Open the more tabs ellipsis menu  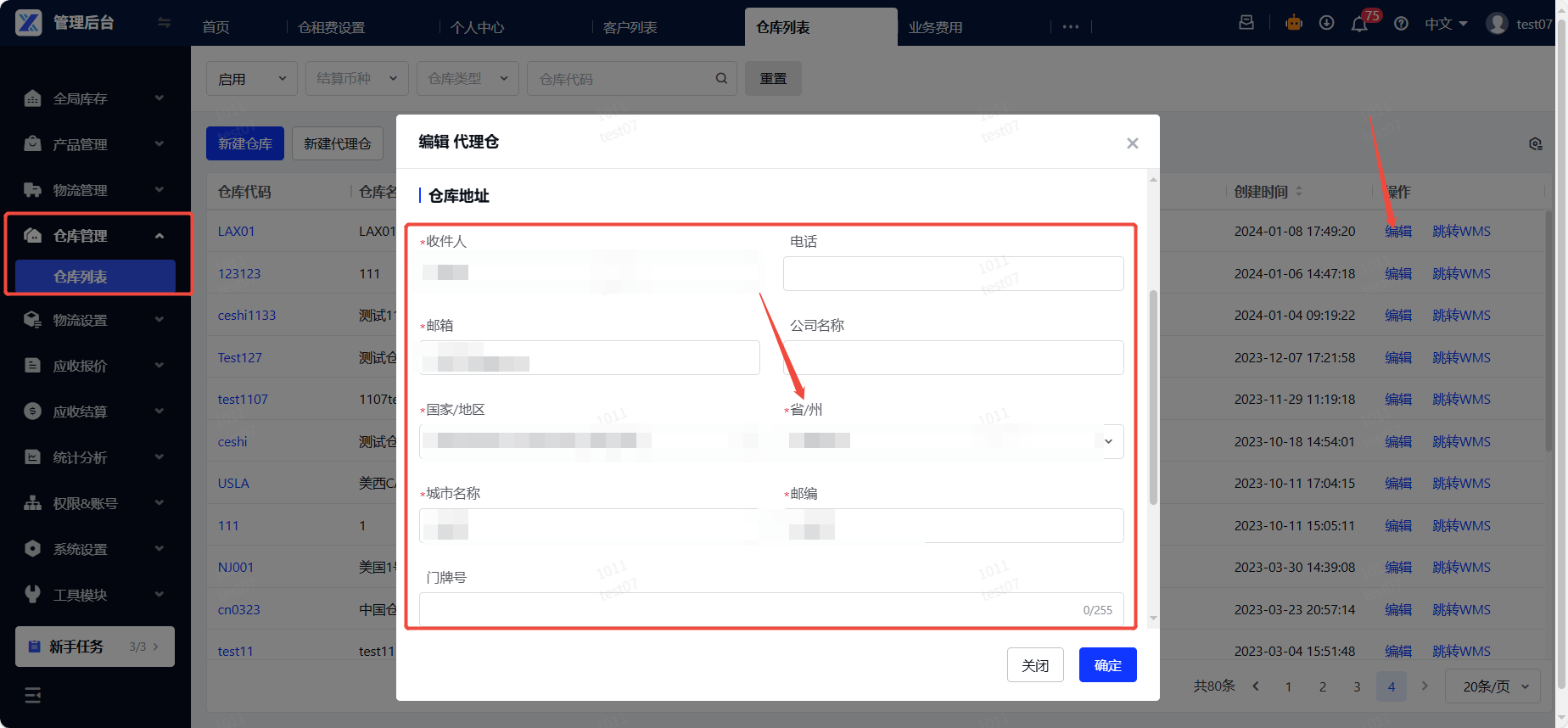click(1071, 27)
